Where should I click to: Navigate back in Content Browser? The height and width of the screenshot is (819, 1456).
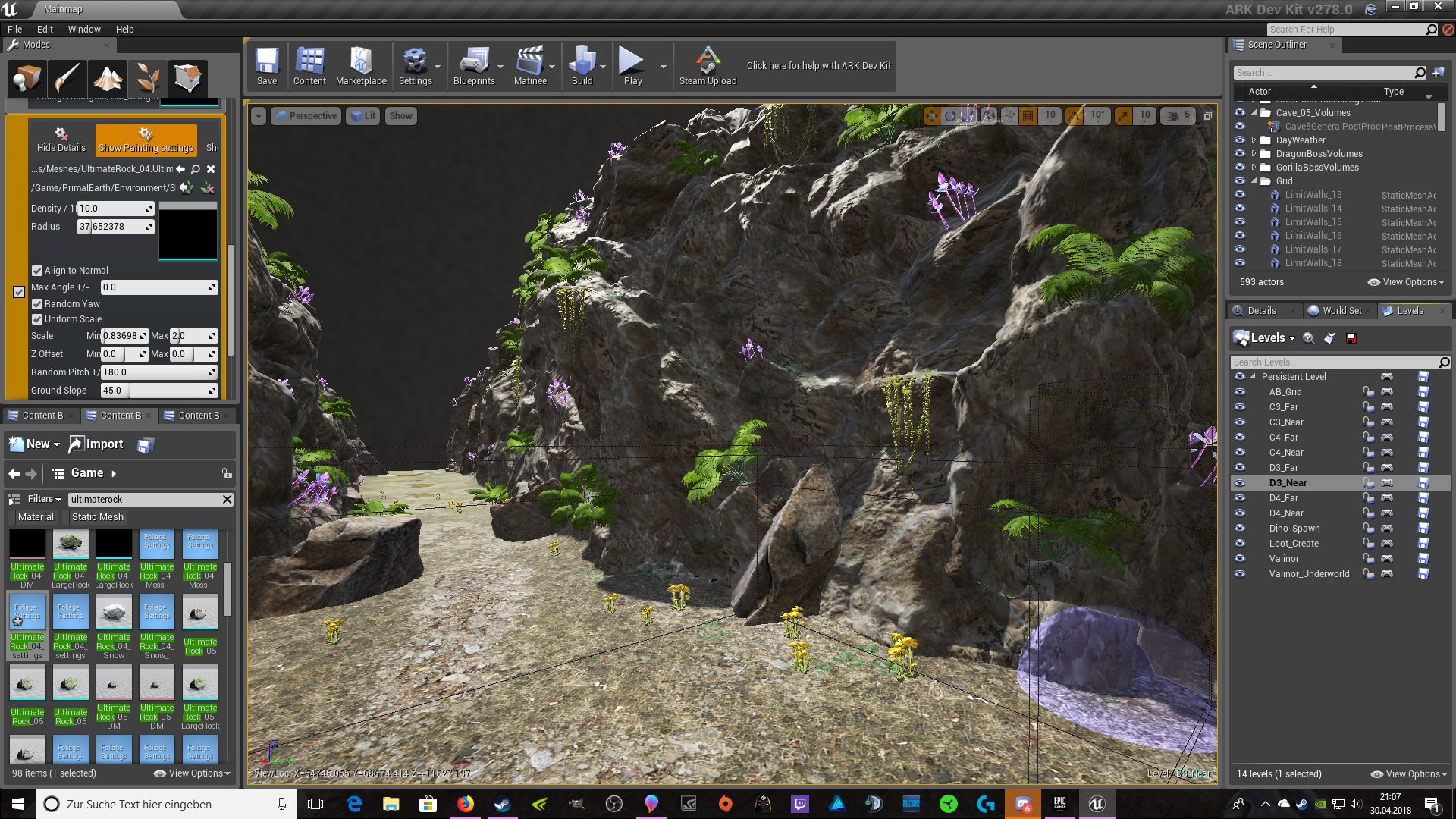14,474
